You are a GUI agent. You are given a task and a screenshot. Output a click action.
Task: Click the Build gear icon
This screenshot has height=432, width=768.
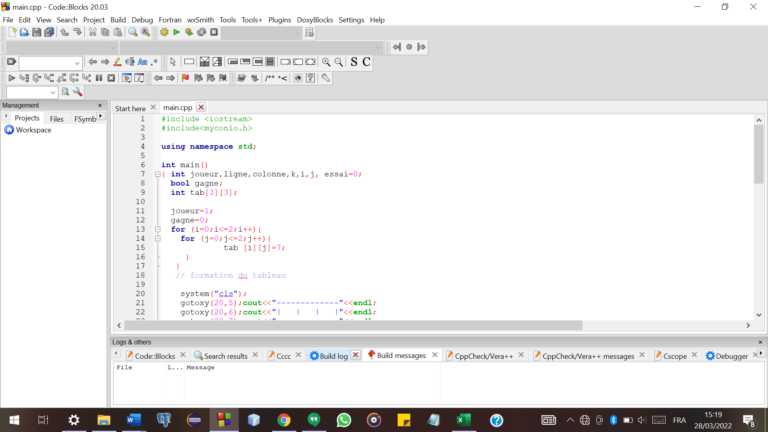(164, 32)
